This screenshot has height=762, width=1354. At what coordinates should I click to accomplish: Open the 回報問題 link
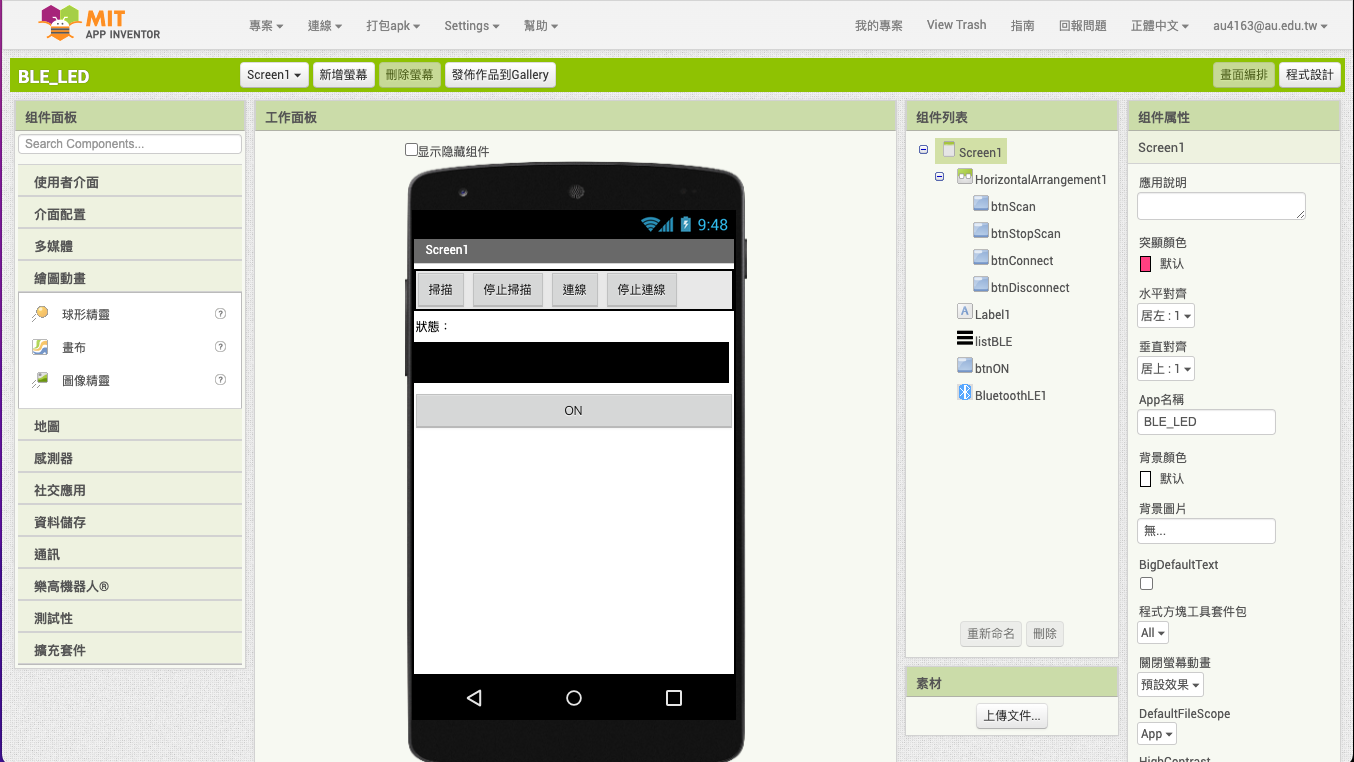click(1083, 26)
